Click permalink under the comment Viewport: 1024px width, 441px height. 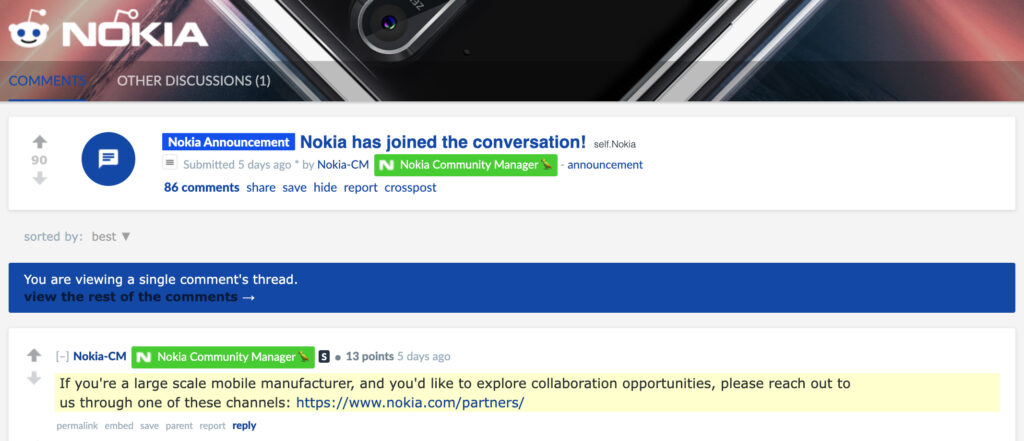(77, 426)
